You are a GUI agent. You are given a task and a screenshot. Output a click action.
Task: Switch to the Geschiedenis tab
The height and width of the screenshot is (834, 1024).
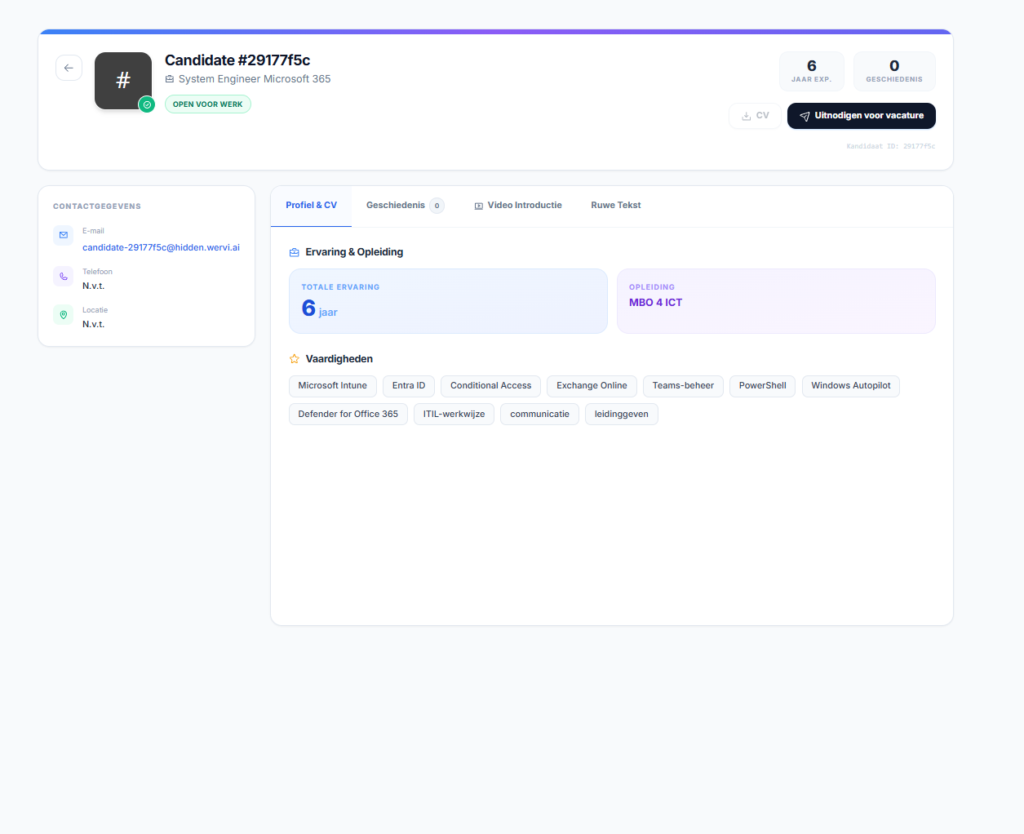(x=405, y=206)
